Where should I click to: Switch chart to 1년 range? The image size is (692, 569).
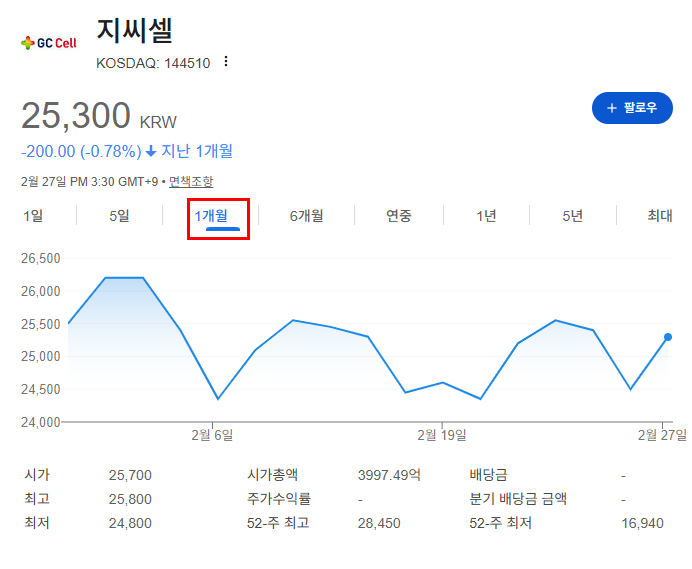tap(486, 216)
